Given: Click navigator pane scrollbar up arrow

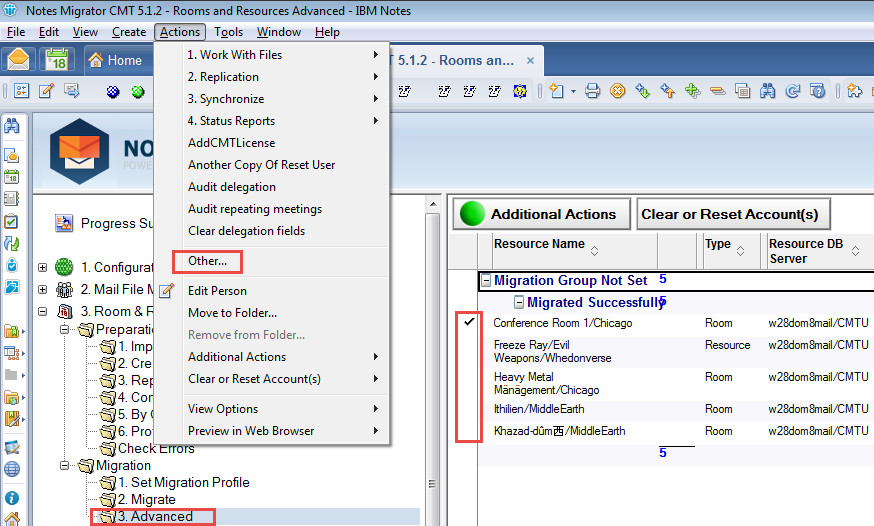Looking at the screenshot, I should (433, 204).
